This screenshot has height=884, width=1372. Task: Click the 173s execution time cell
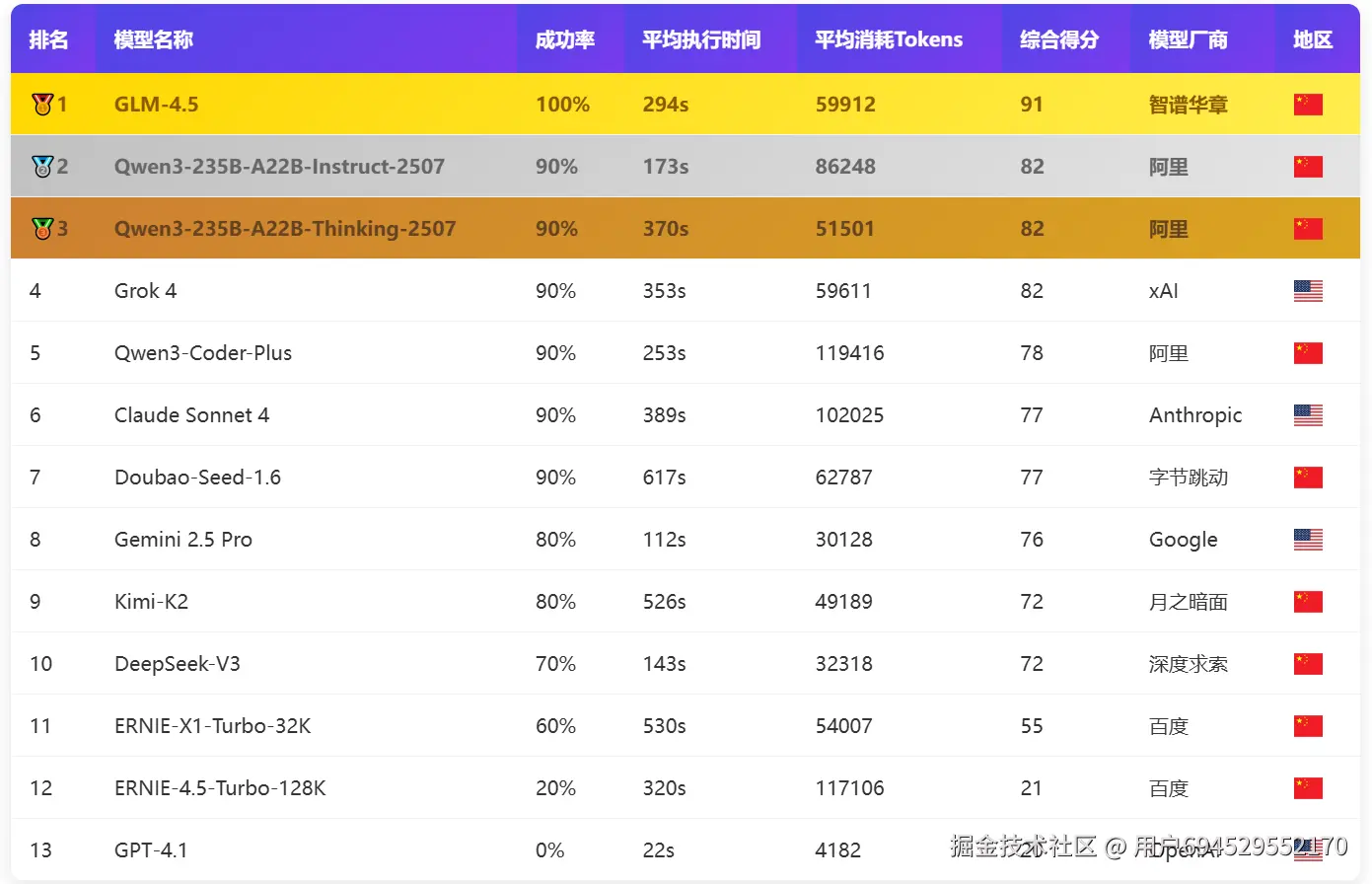[x=666, y=167]
